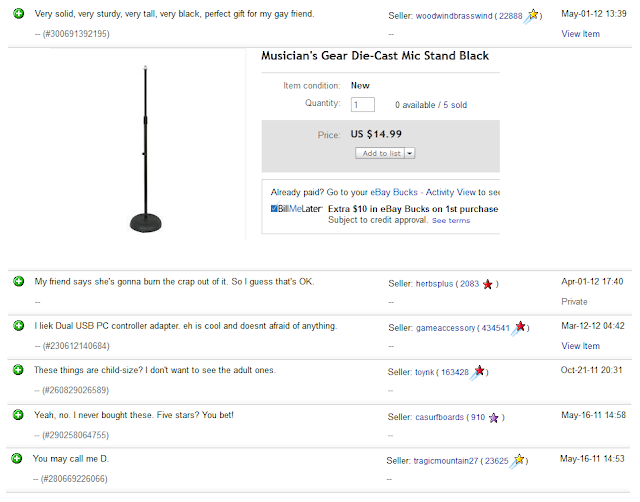Click green plus icon beside mic stand feedback
Viewport: 640px width, 502px height.
point(18,14)
